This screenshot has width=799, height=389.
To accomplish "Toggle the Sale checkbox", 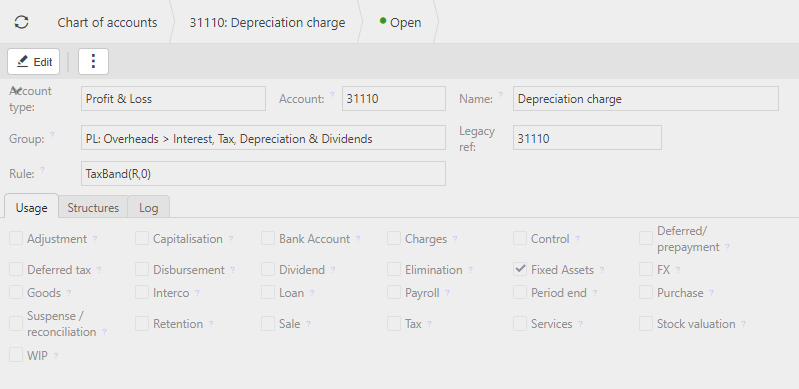I will [x=268, y=323].
